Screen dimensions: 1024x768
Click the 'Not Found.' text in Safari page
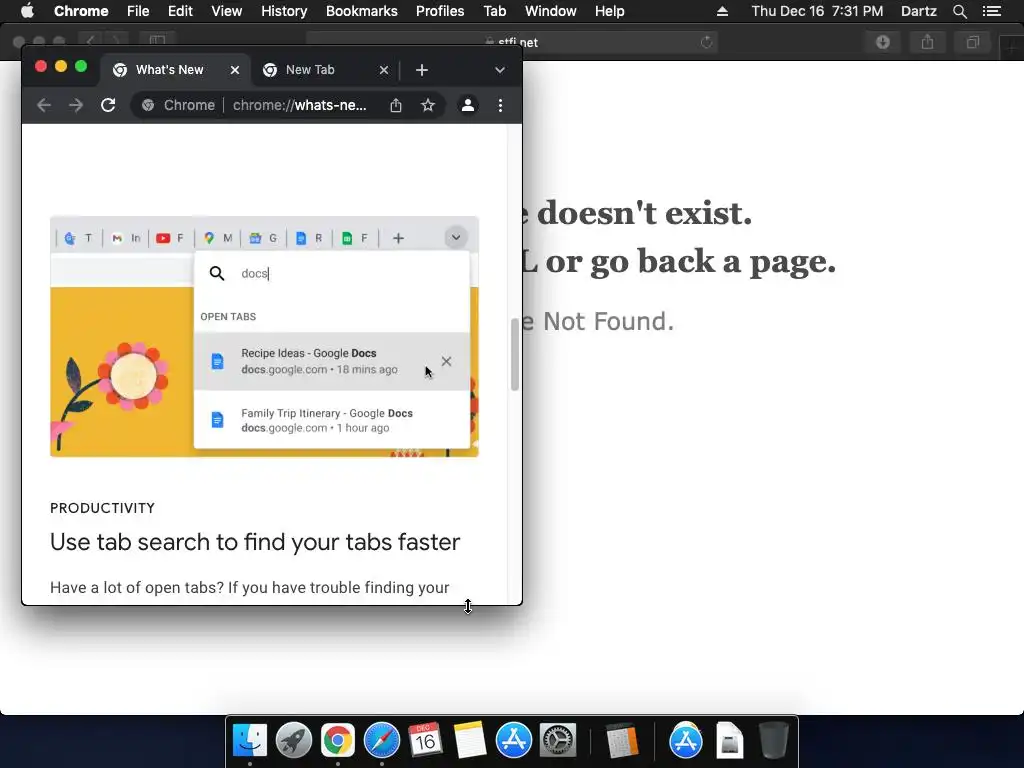click(x=608, y=321)
